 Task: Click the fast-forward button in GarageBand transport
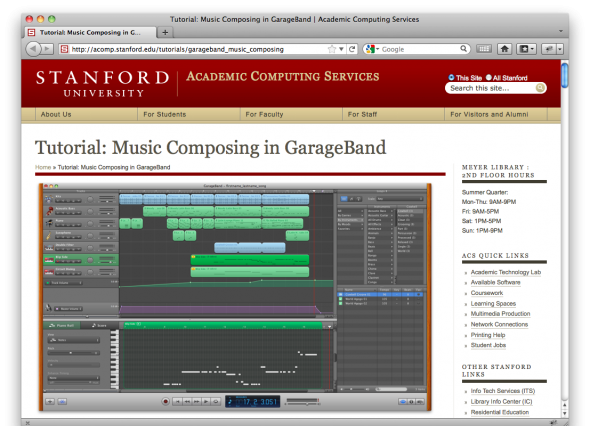click(196, 402)
